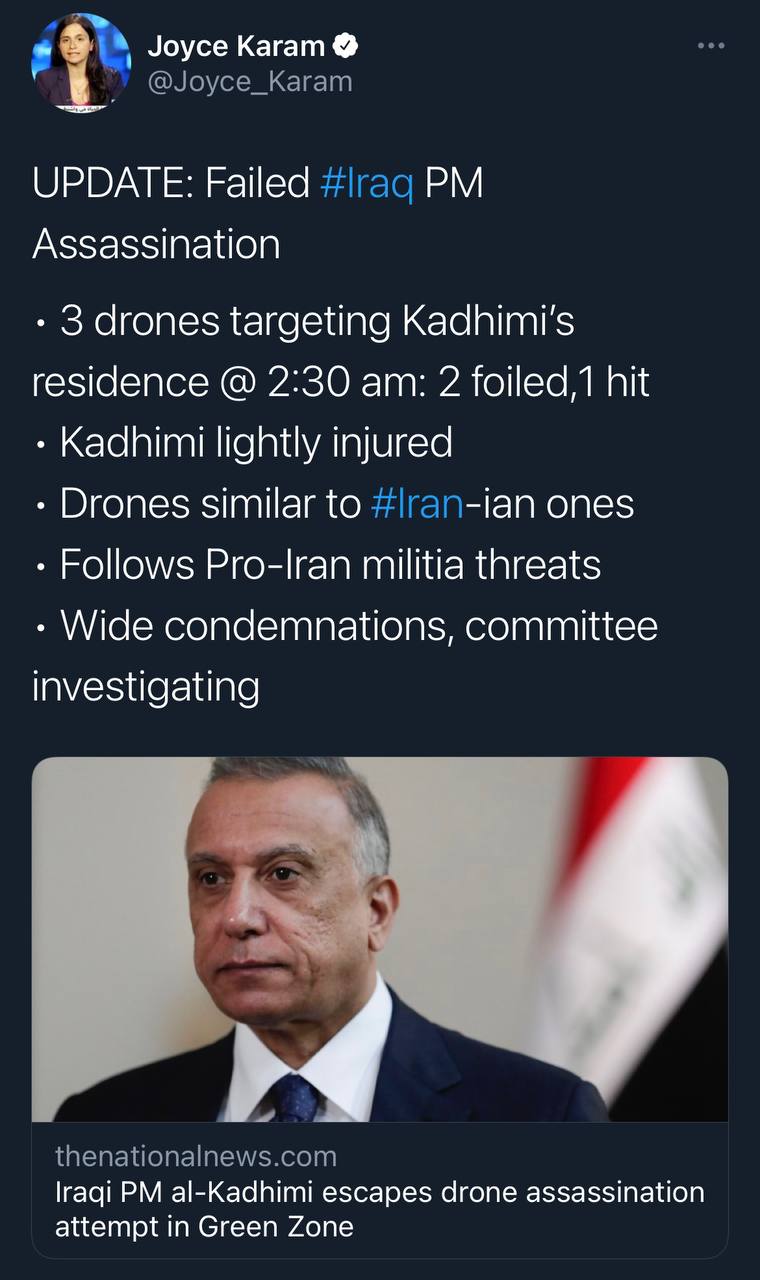The image size is (760, 1280).
Task: Tap the 'UPDATE: Failed' tweet text
Action: (x=170, y=184)
